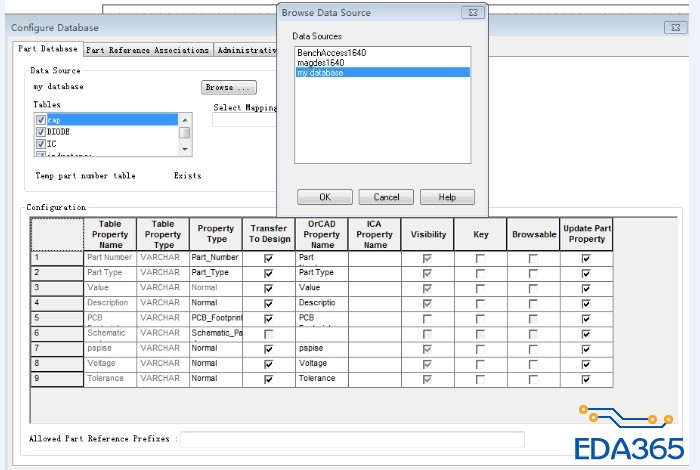Click Help in Browse Data Source dialog

click(447, 197)
